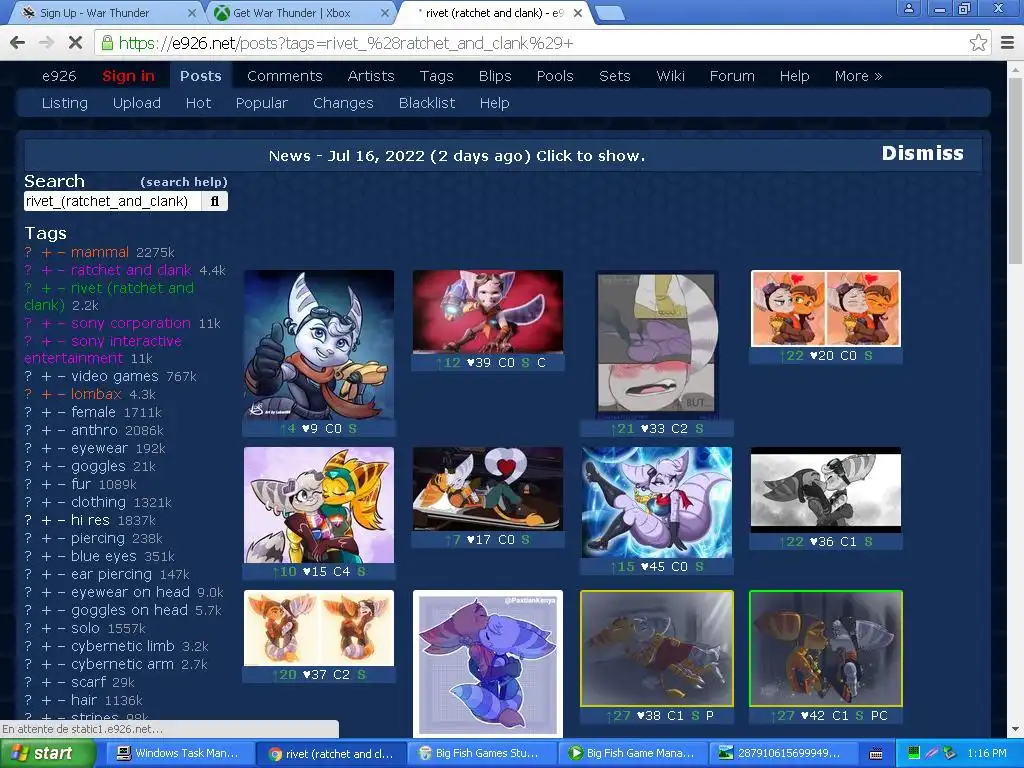This screenshot has height=768, width=1024.
Task: Expand the More » menu
Action: (858, 76)
